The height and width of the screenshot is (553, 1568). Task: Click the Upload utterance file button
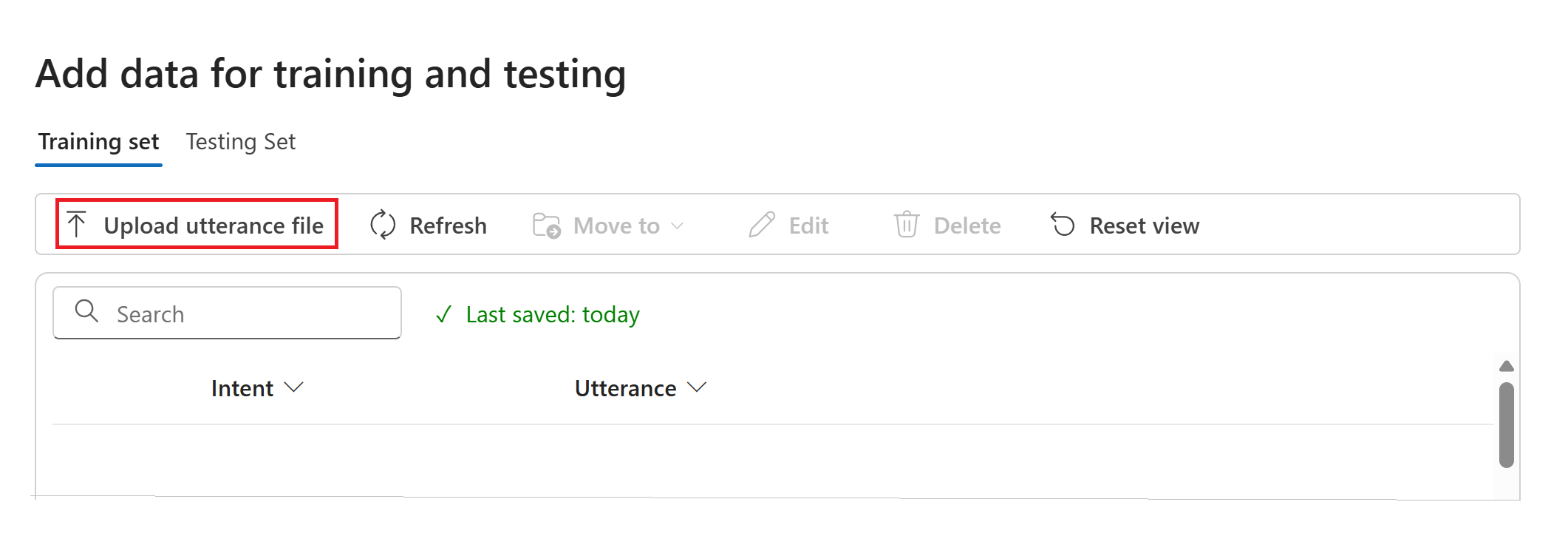(x=197, y=225)
